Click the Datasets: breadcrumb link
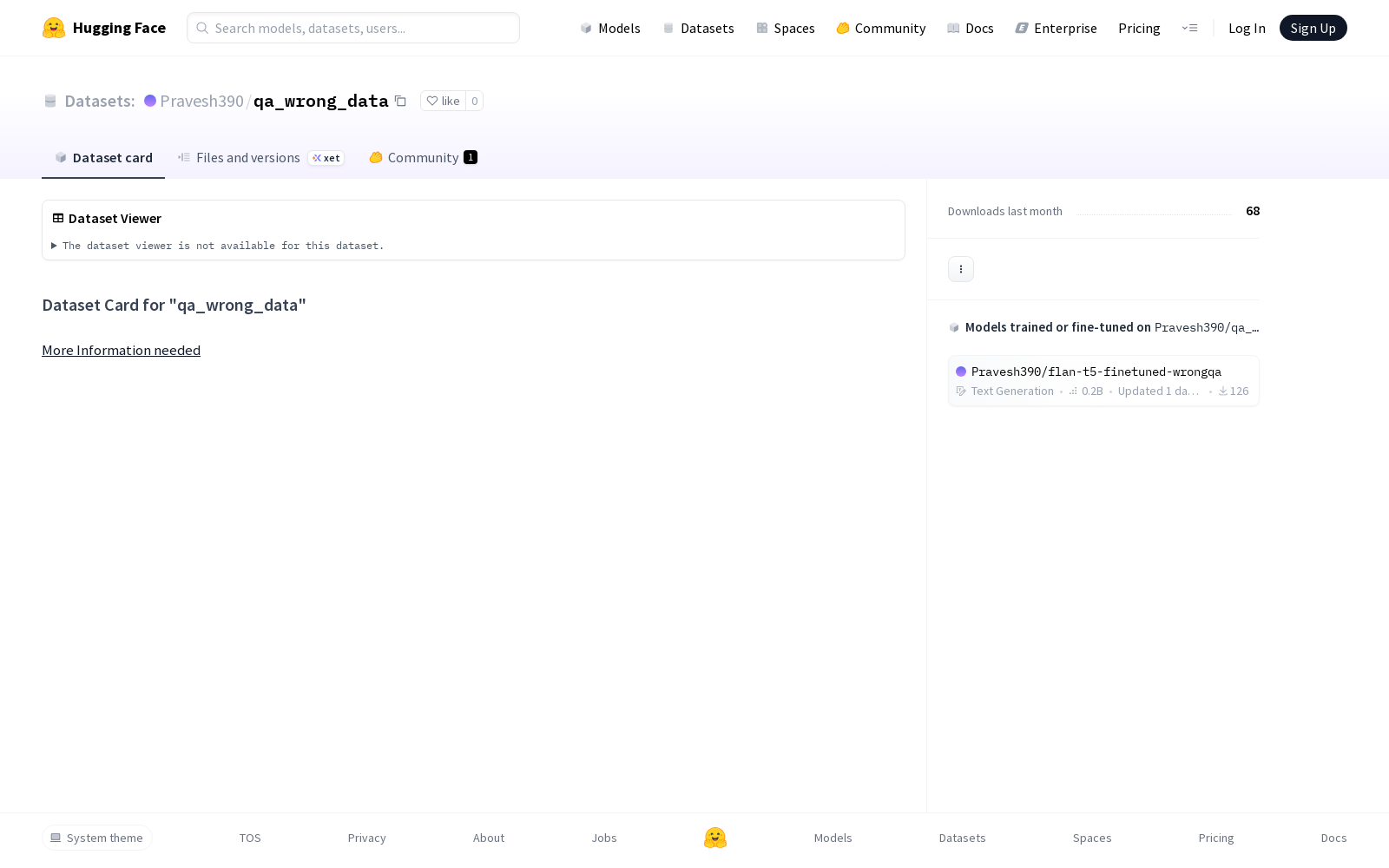Screen dimensions: 1389x868 100,101
